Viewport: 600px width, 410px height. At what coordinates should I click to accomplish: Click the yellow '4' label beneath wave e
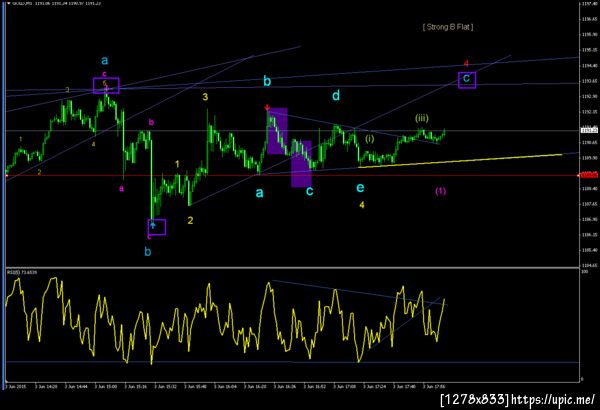pos(362,205)
